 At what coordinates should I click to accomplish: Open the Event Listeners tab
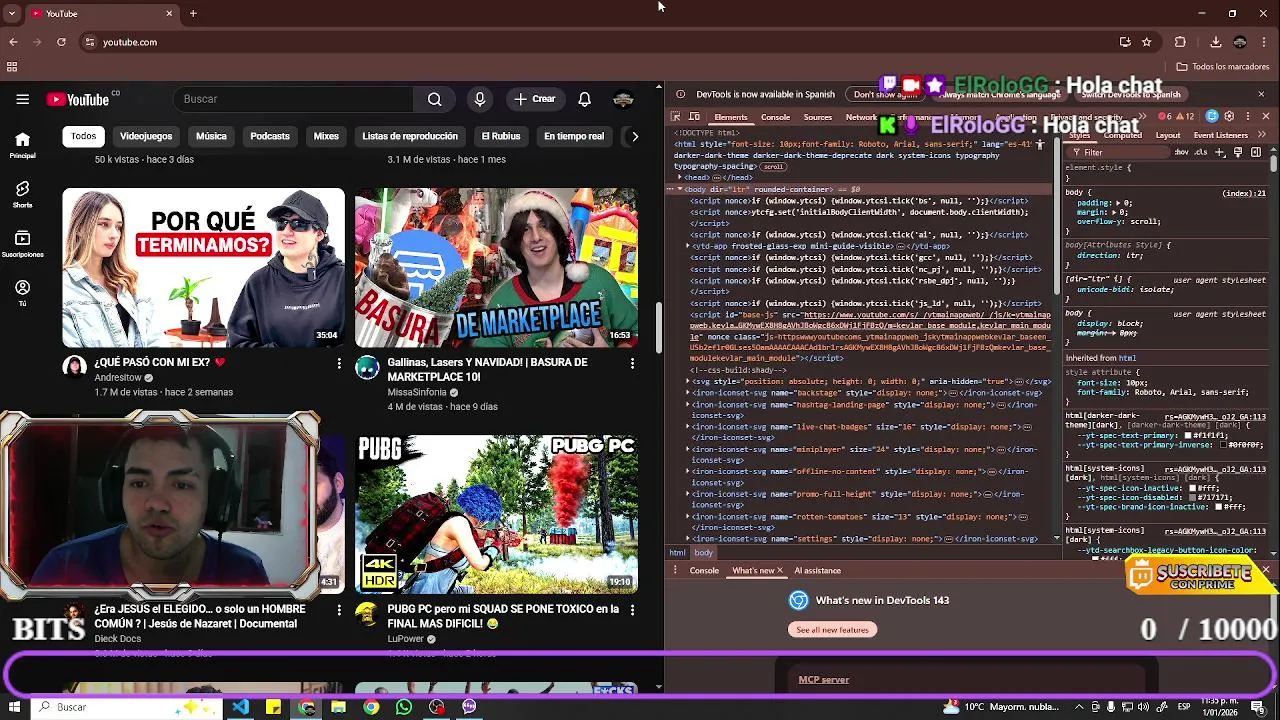tap(1220, 135)
